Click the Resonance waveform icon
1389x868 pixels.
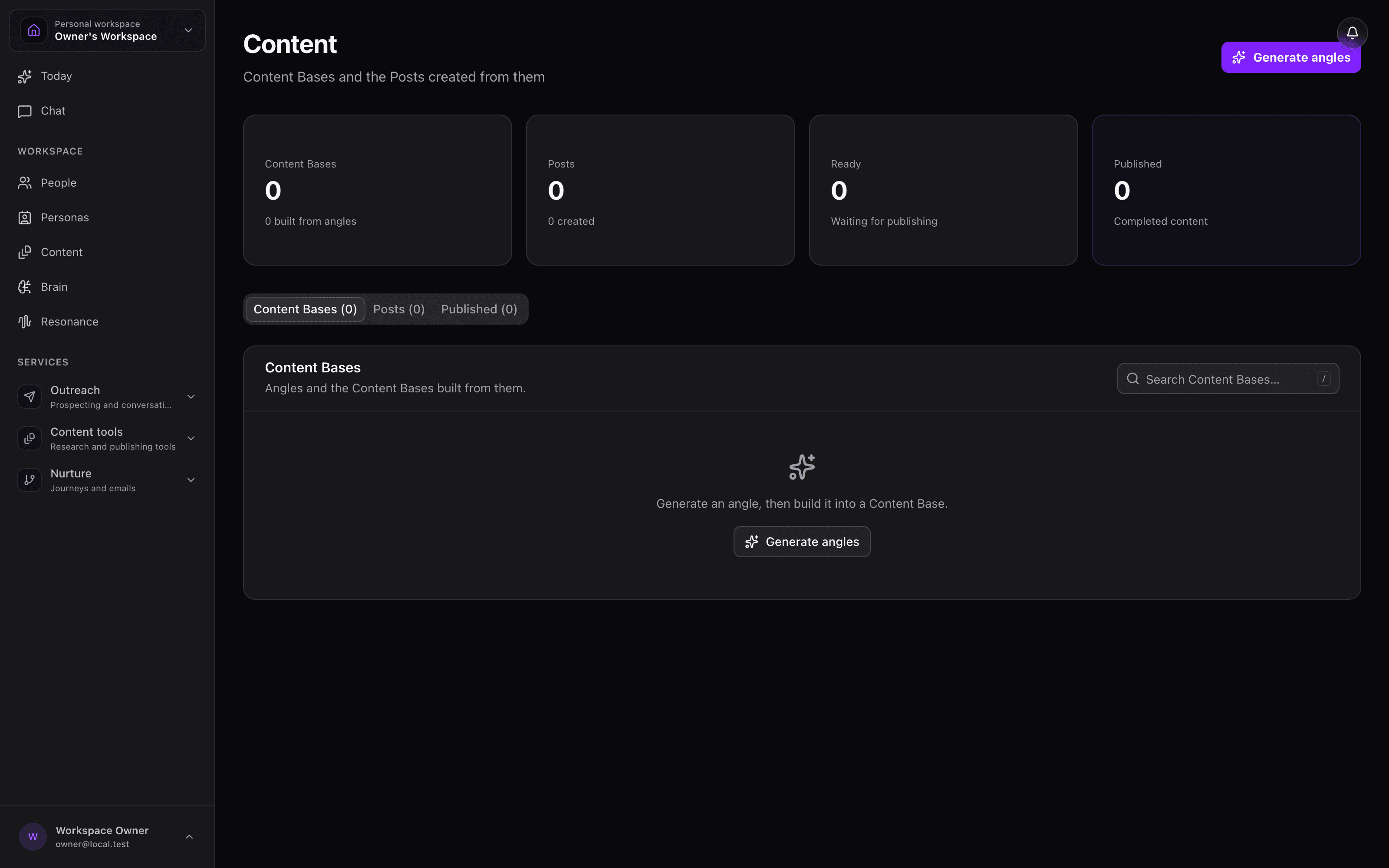coord(25,322)
